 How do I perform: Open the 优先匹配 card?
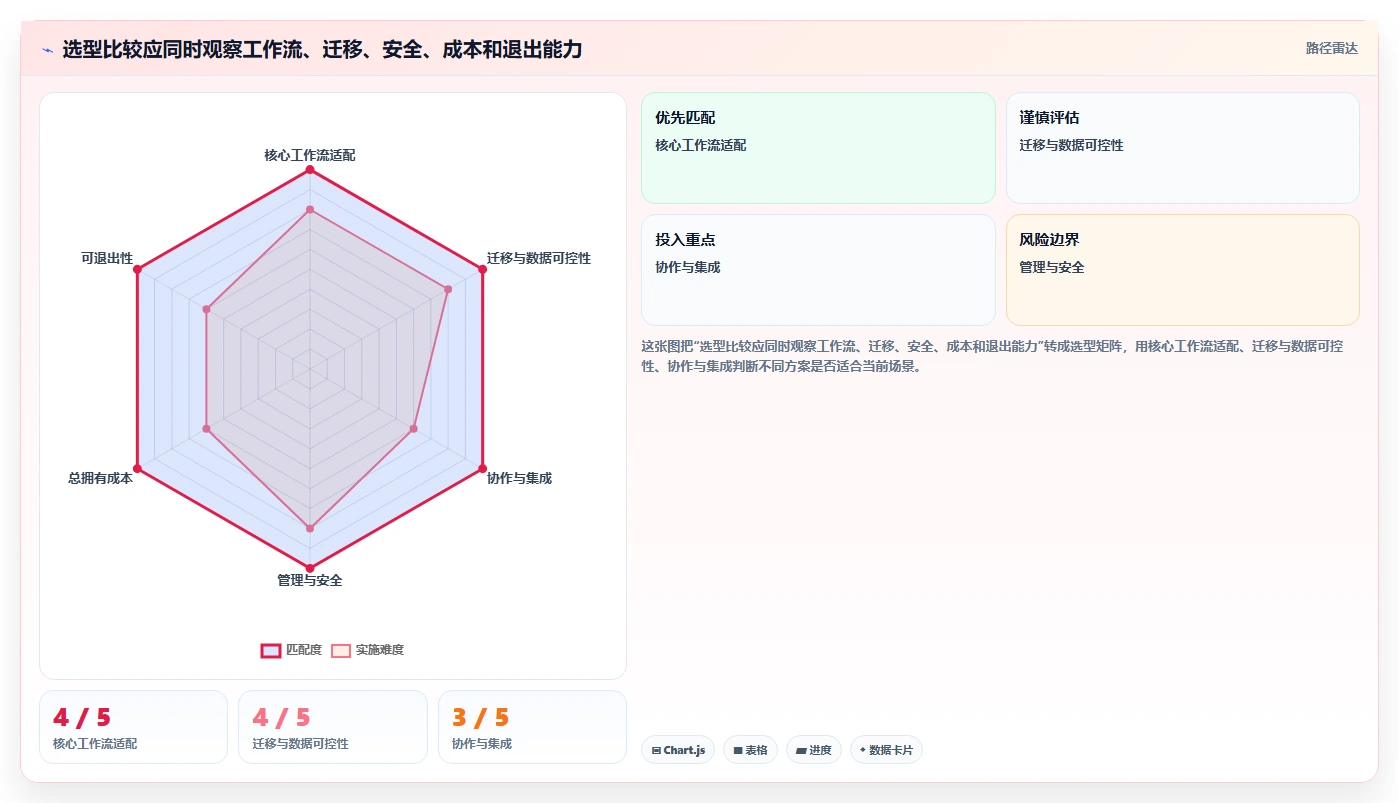pyautogui.click(x=818, y=148)
